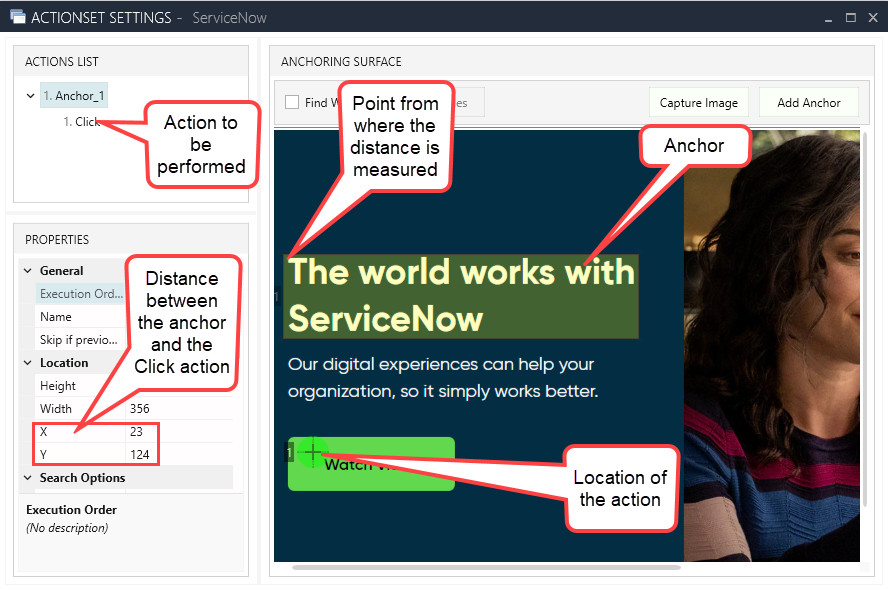Select the 1. Anchor_1 item
888x590 pixels.
click(74, 96)
